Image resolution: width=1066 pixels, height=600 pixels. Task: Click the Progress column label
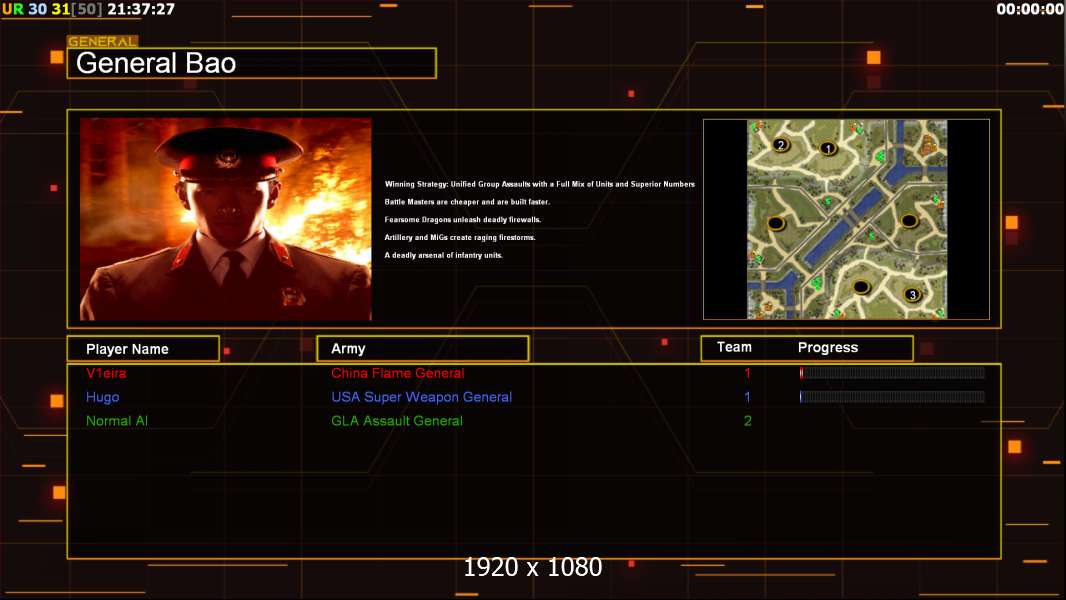[827, 348]
